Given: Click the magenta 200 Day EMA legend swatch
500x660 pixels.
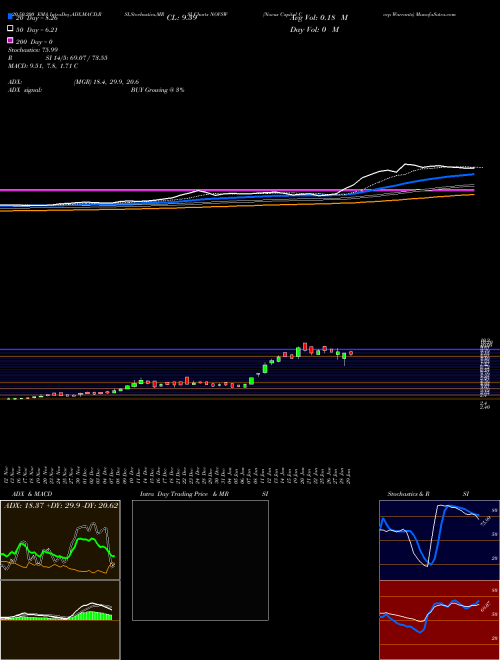Looking at the screenshot, I should point(10,41).
